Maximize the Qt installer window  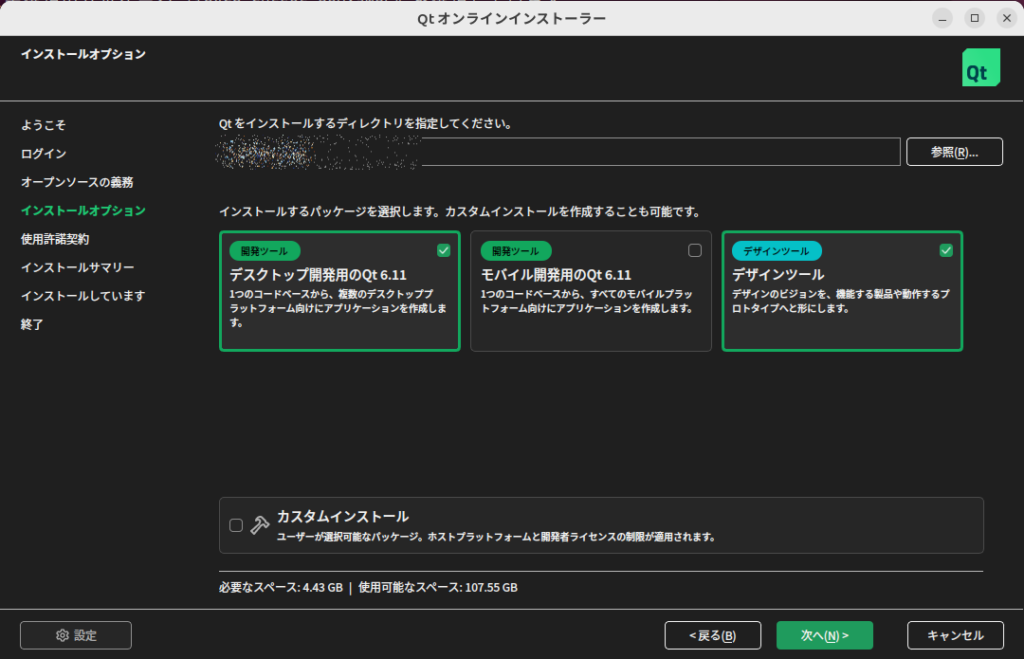974,18
